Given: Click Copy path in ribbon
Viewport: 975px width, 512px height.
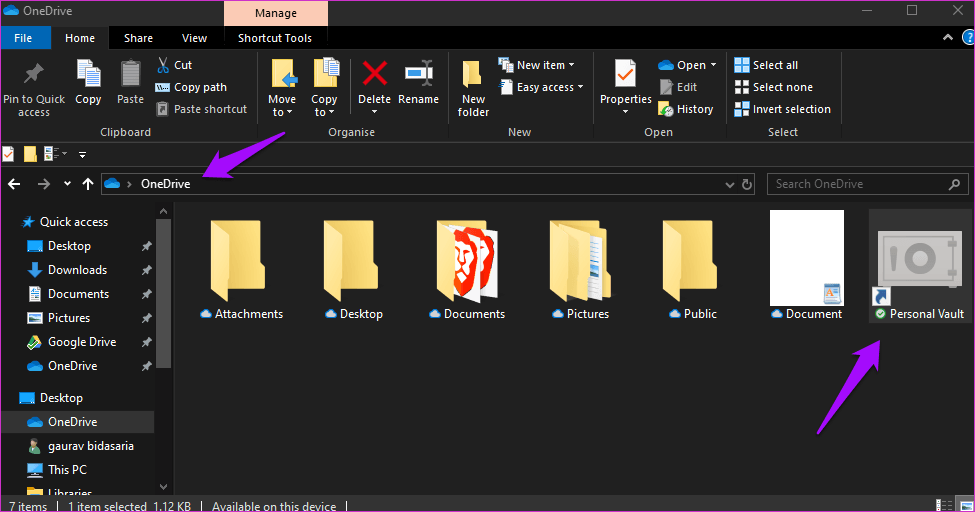Looking at the screenshot, I should (191, 87).
